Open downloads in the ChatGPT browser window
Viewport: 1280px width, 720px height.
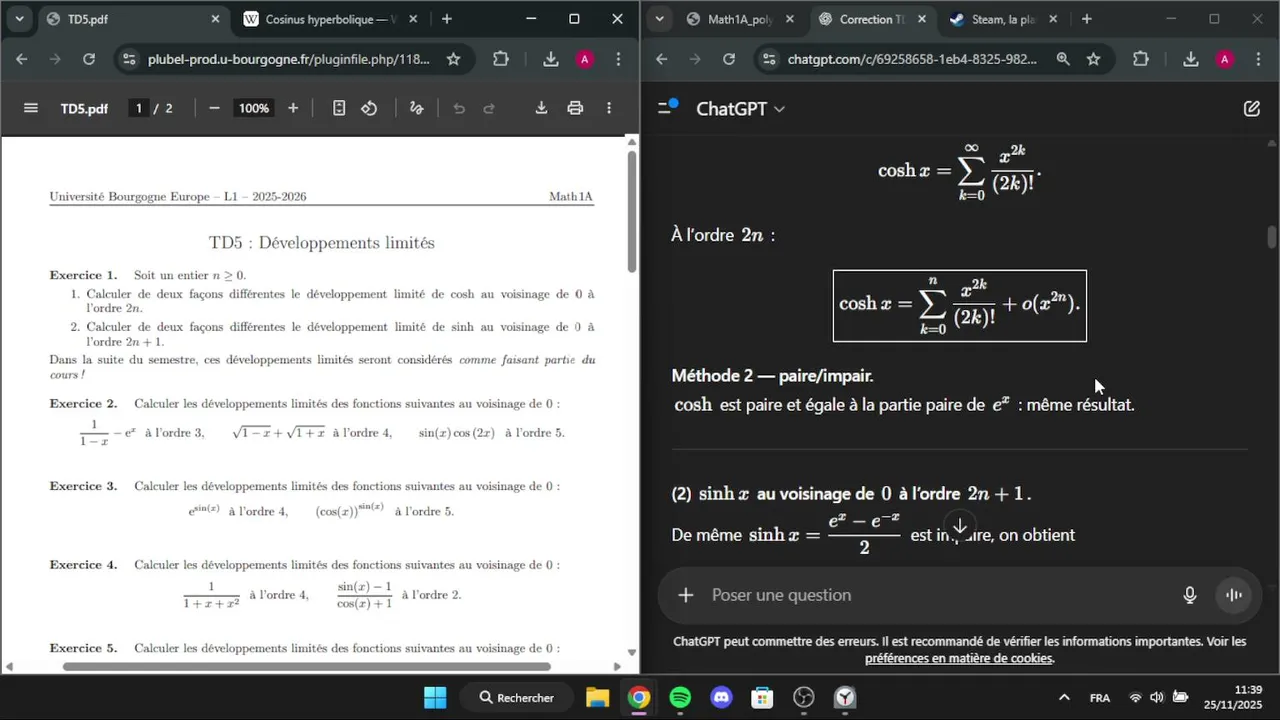click(1190, 59)
